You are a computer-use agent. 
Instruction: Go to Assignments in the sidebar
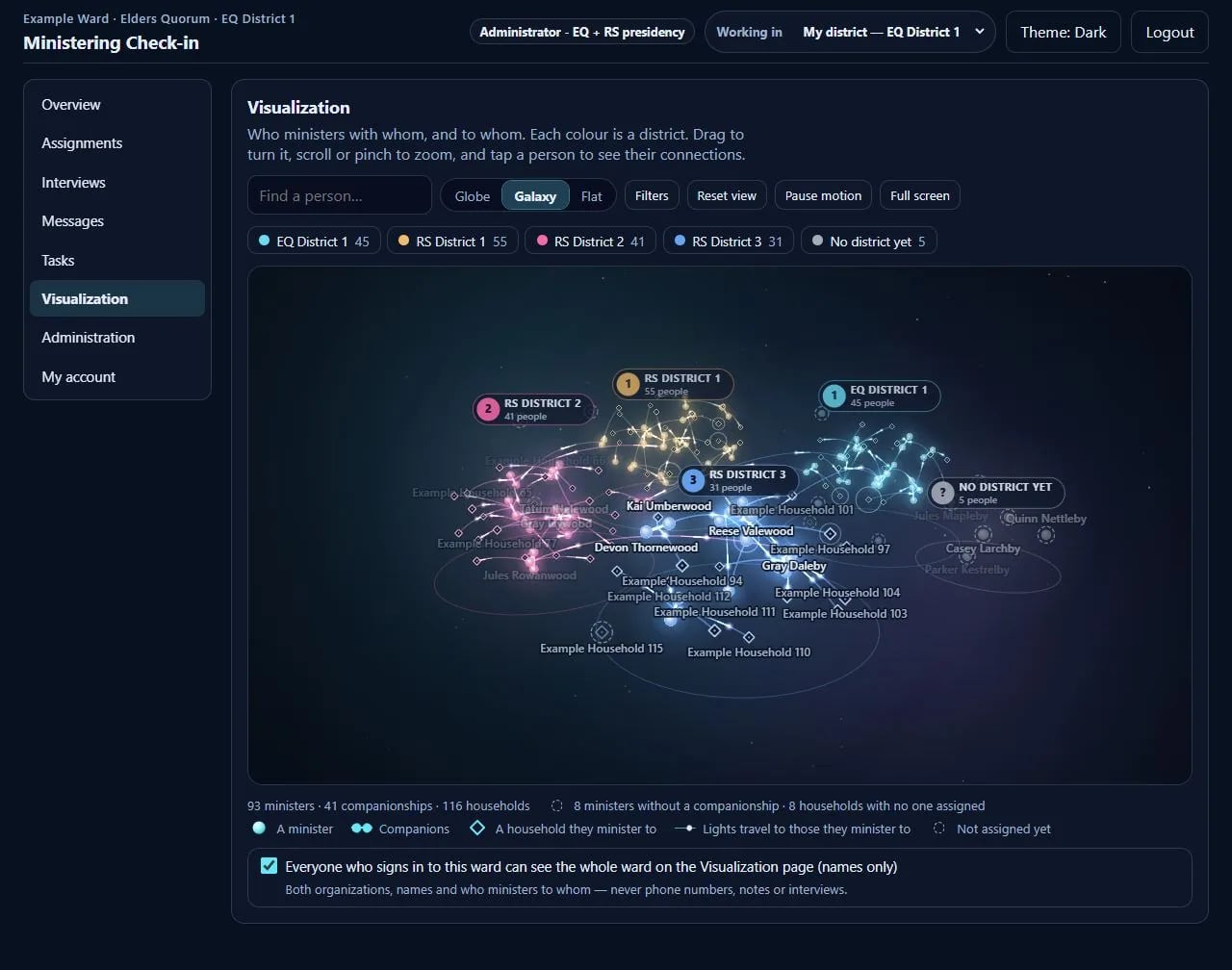(x=116, y=143)
